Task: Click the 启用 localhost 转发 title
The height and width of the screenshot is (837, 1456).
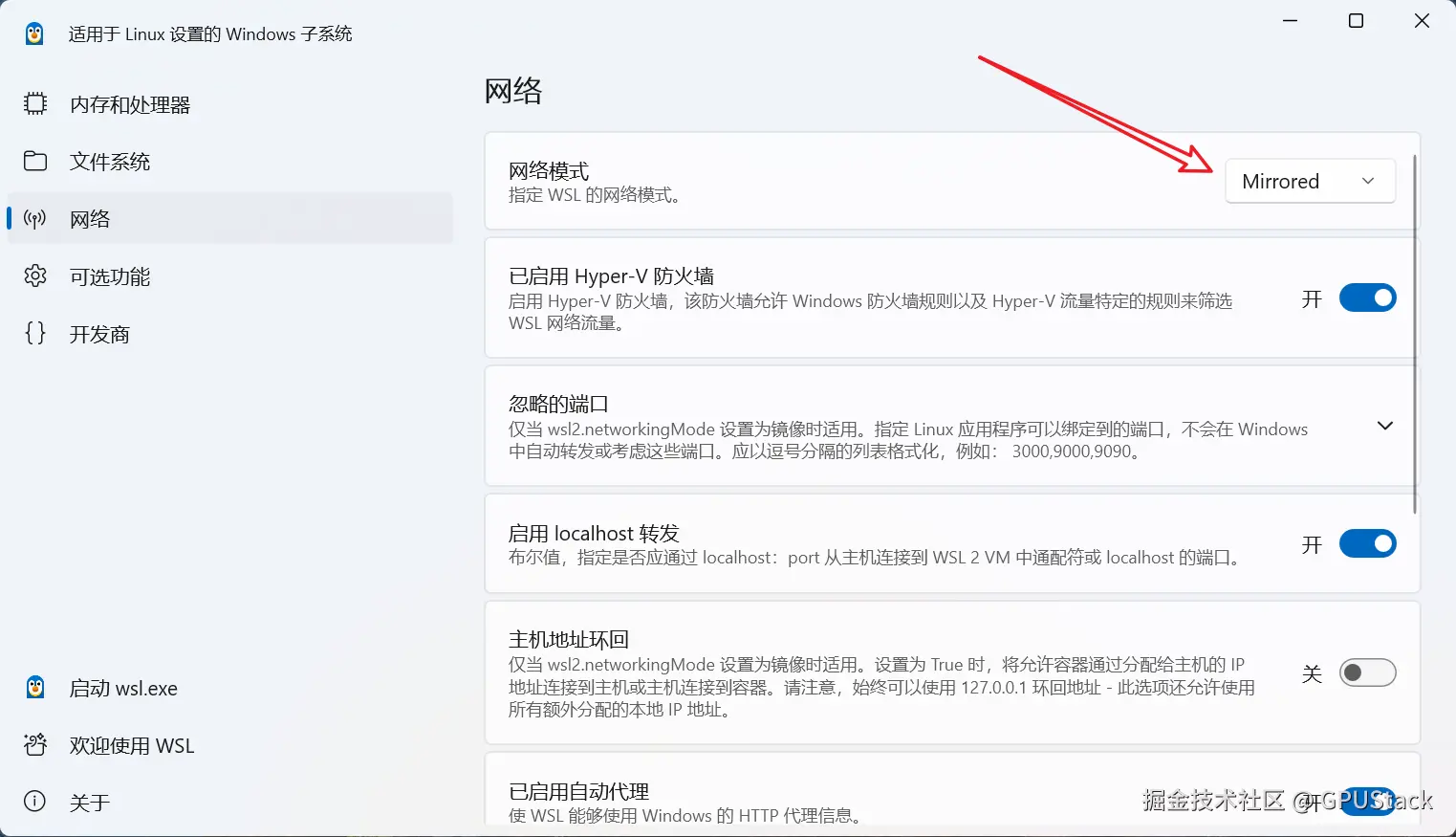Action: coord(594,533)
